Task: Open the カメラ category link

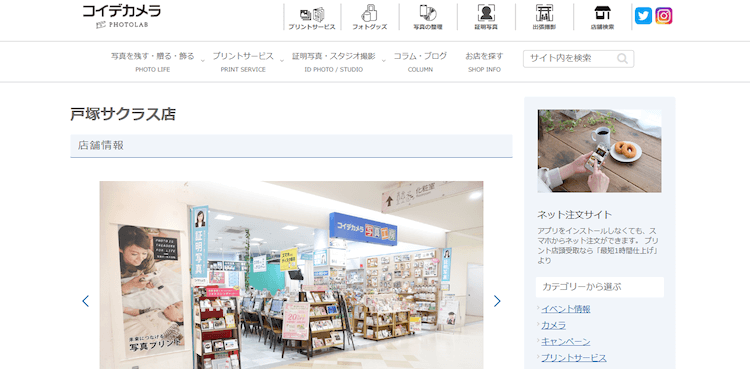Action: [553, 325]
